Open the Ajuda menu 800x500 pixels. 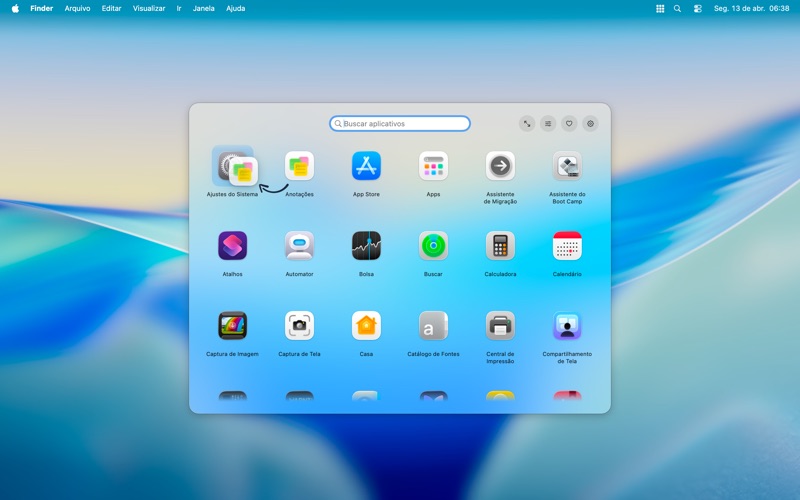pos(236,8)
